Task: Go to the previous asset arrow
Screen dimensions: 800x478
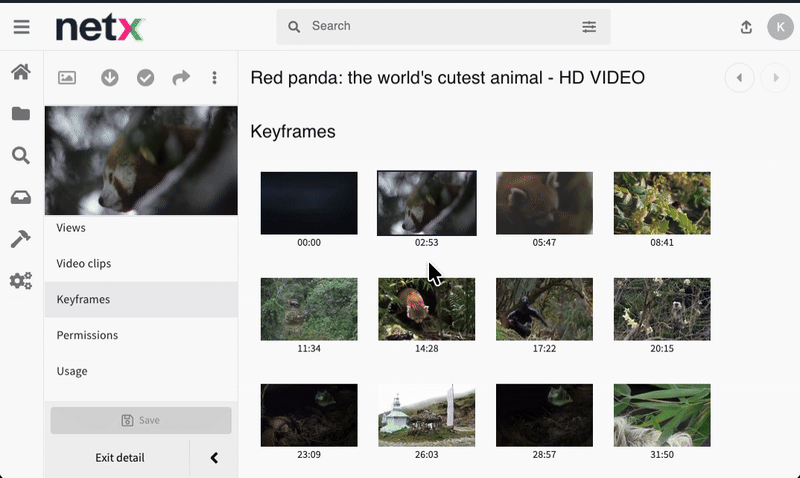Action: pos(739,77)
